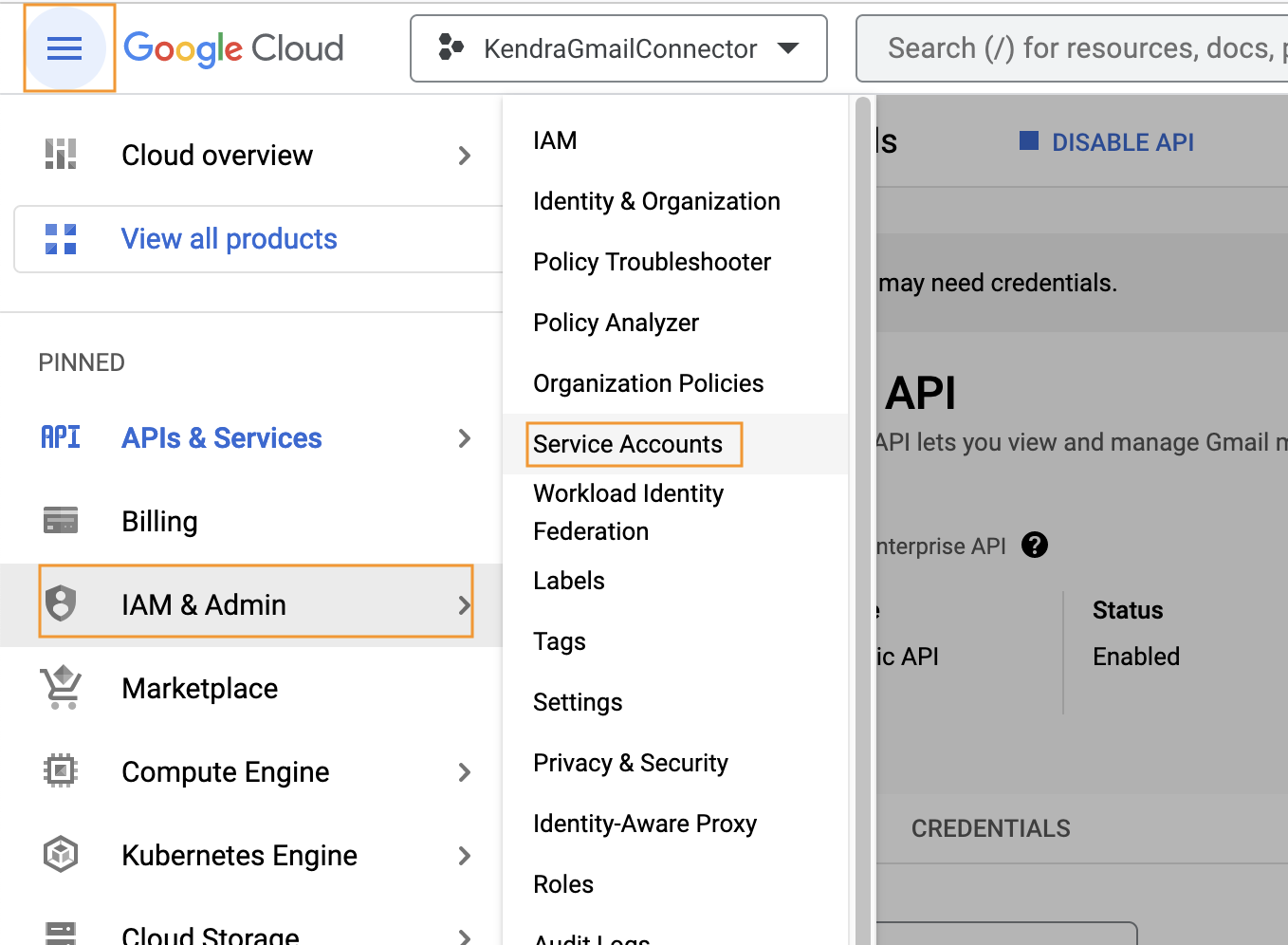Viewport: 1288px width, 945px height.
Task: Click the Cloud Storage icon
Action: click(x=61, y=933)
